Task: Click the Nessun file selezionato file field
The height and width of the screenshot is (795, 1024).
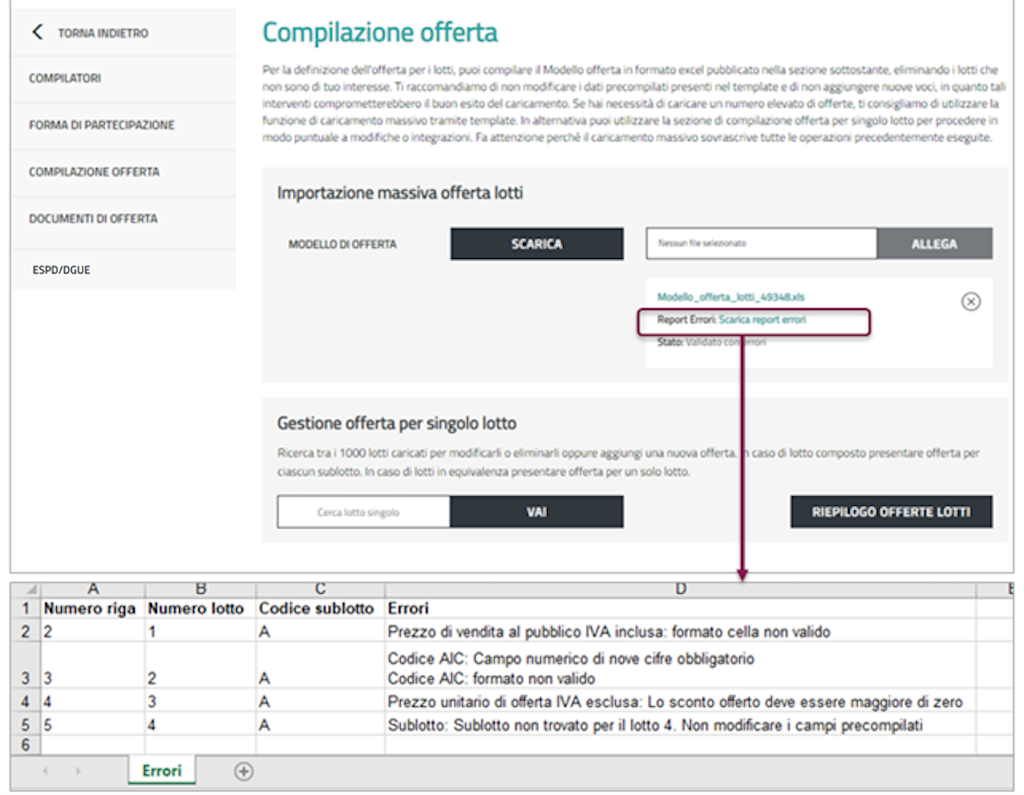Action: point(761,243)
